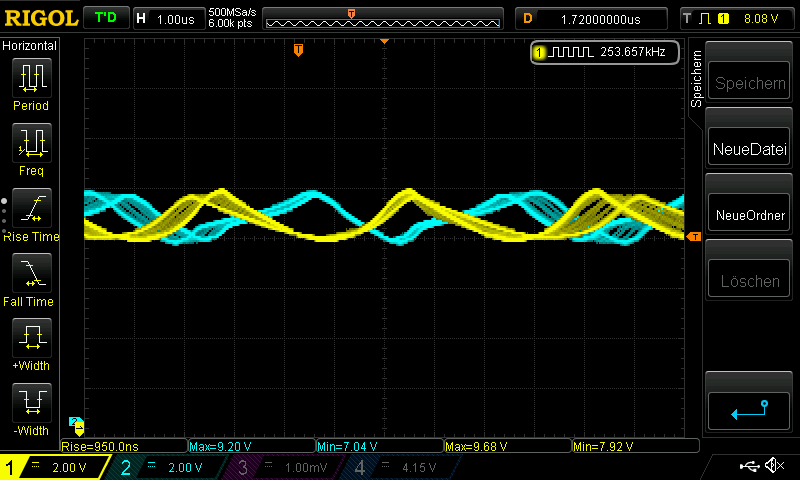
Task: Select the Fall Time measurement icon
Action: tap(32, 273)
